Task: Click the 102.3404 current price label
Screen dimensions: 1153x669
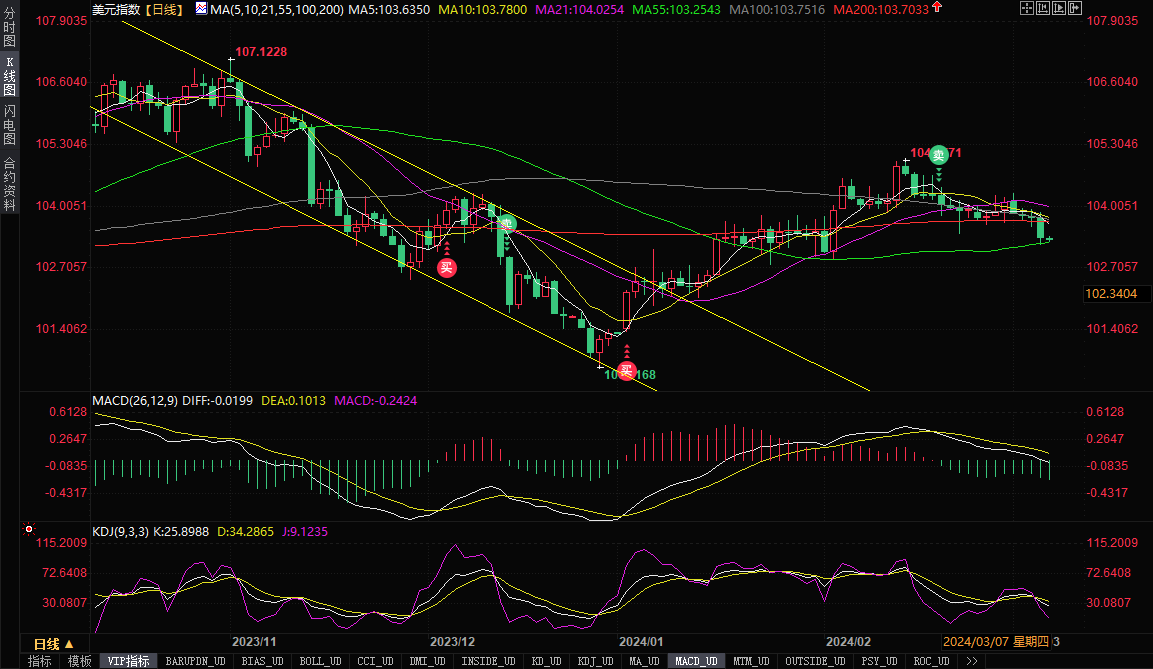Action: [1112, 294]
